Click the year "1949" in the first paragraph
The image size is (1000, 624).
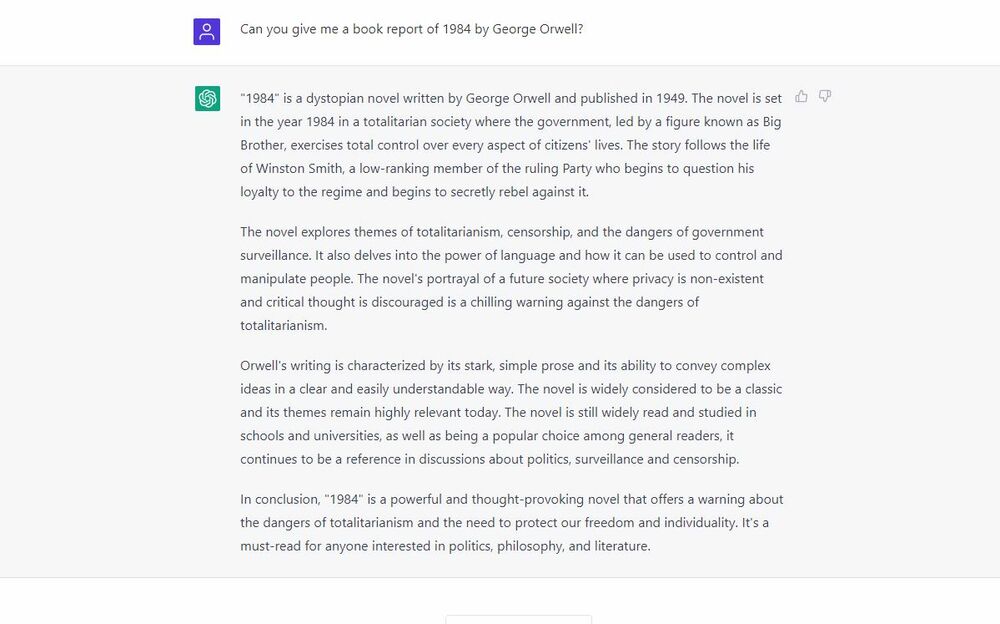coord(669,98)
